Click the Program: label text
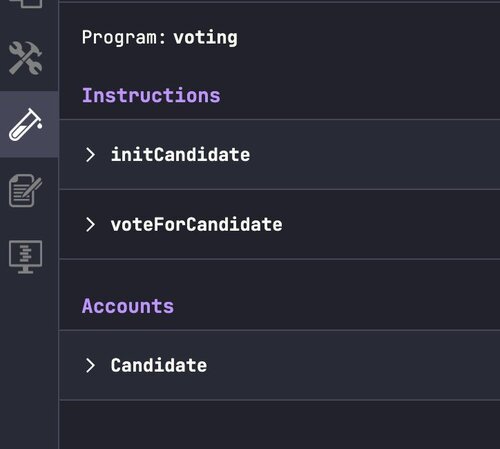Screen dimensions: 500x449 tap(124, 37)
